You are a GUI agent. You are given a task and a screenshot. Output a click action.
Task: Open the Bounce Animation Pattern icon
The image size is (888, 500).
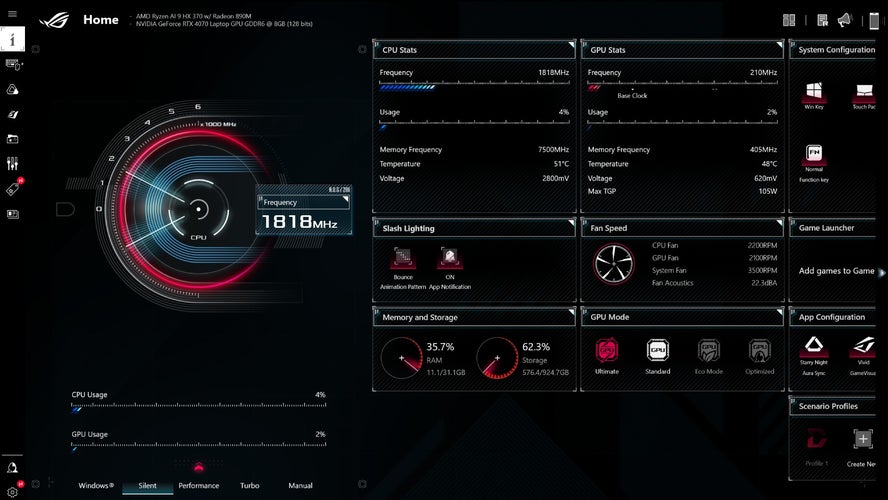point(403,259)
